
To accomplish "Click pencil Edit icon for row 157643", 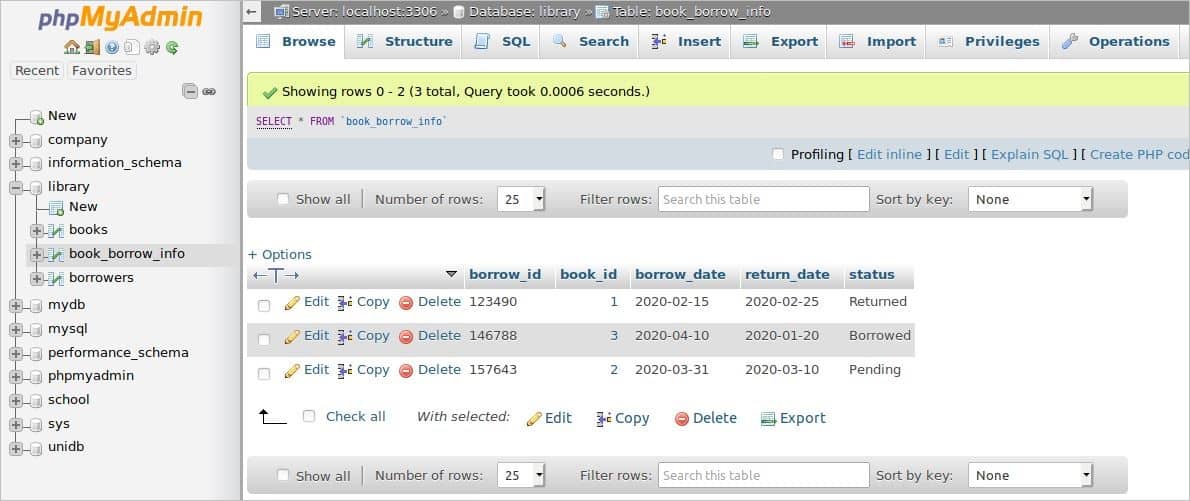I will click(x=292, y=370).
